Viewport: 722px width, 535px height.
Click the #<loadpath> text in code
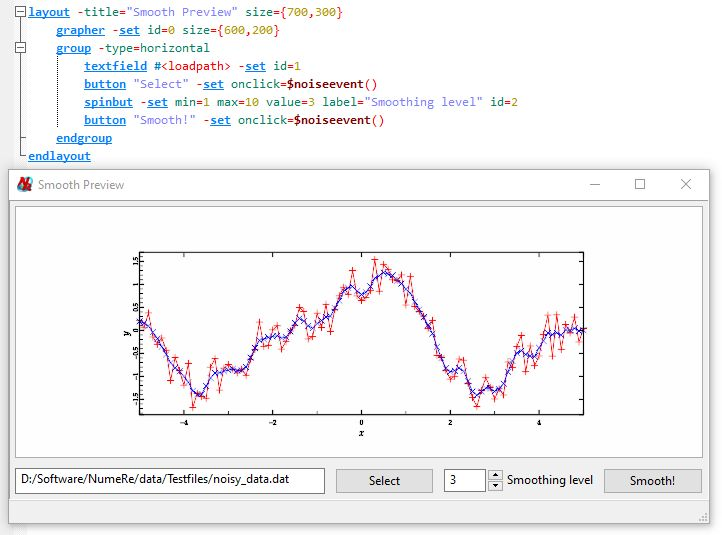(192, 66)
